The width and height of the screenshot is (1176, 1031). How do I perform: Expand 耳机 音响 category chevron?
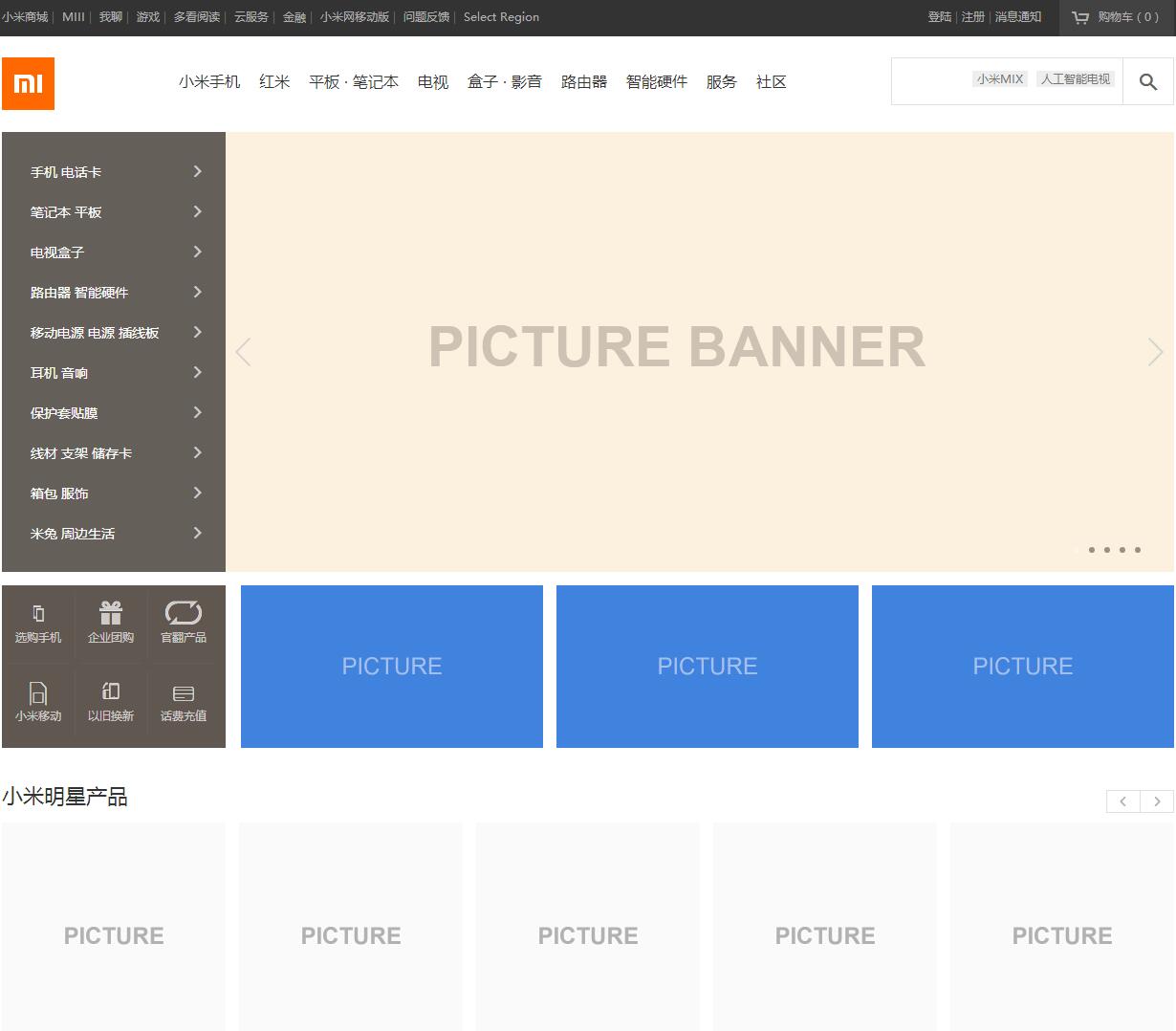click(198, 372)
